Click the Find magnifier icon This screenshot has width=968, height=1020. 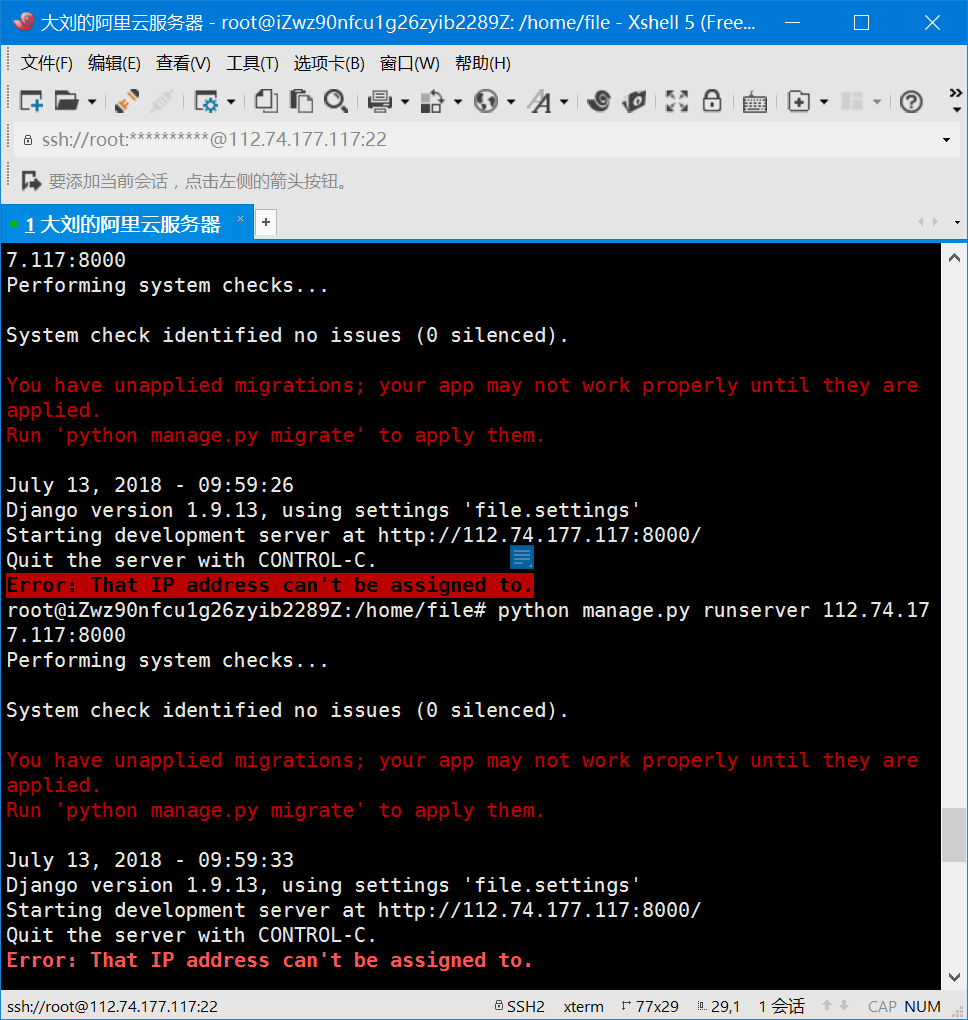336,101
